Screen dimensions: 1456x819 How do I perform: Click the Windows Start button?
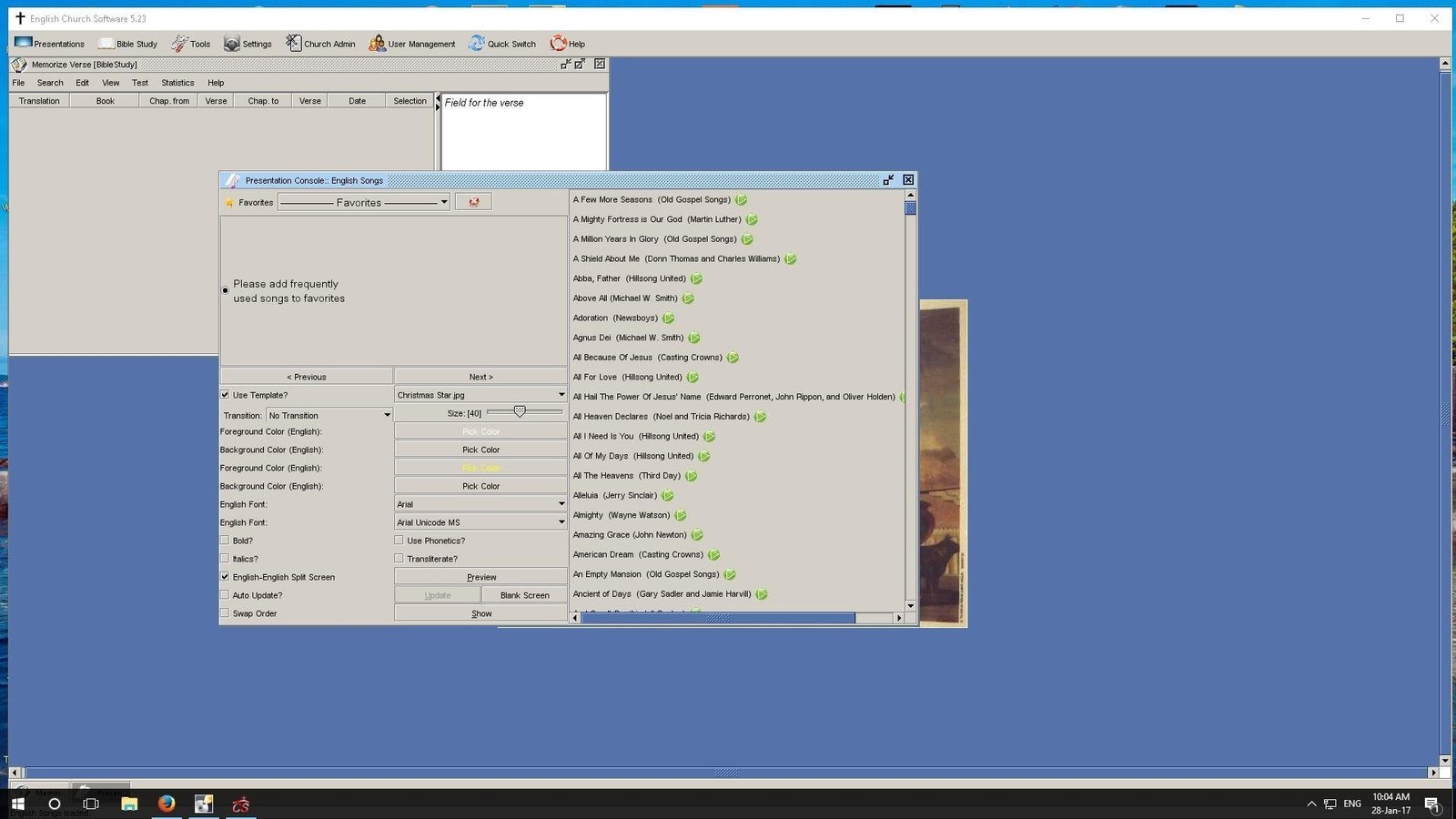pyautogui.click(x=17, y=804)
